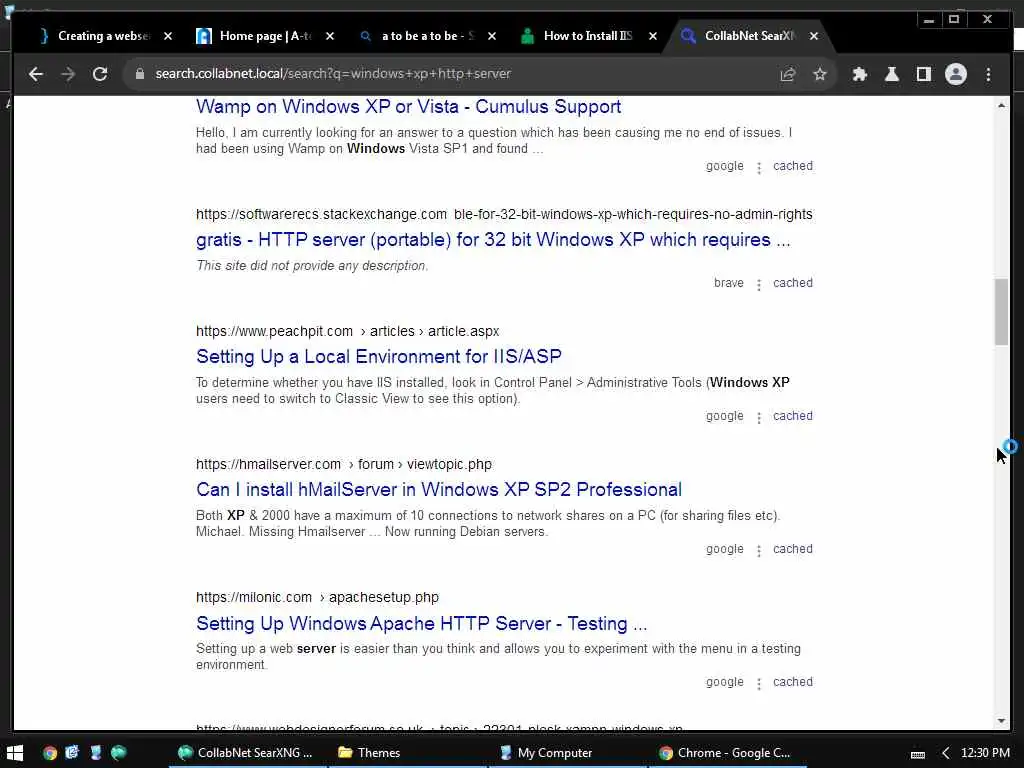
Task: Close the CollabNet SearXNG tab
Action: point(814,36)
